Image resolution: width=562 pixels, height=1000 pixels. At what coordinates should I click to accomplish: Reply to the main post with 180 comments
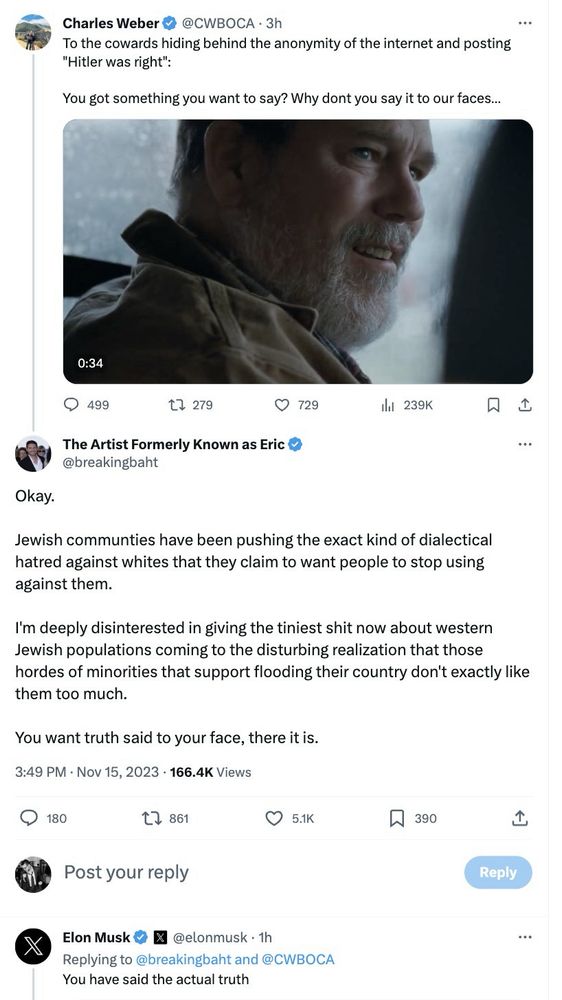coord(43,818)
